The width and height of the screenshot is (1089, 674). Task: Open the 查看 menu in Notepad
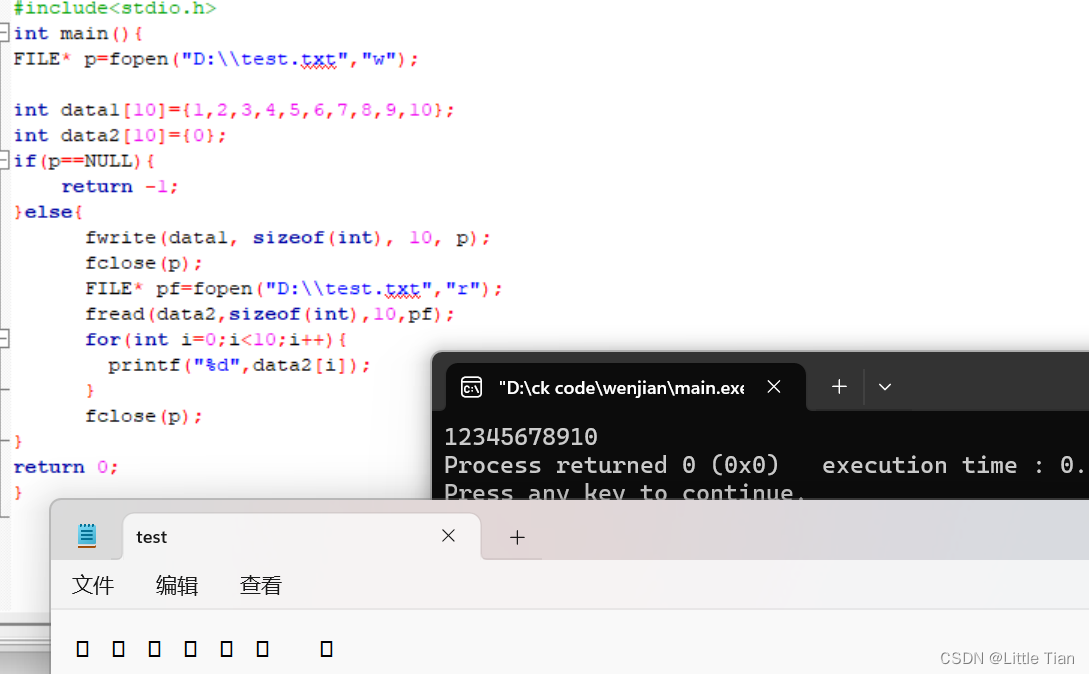click(x=260, y=585)
